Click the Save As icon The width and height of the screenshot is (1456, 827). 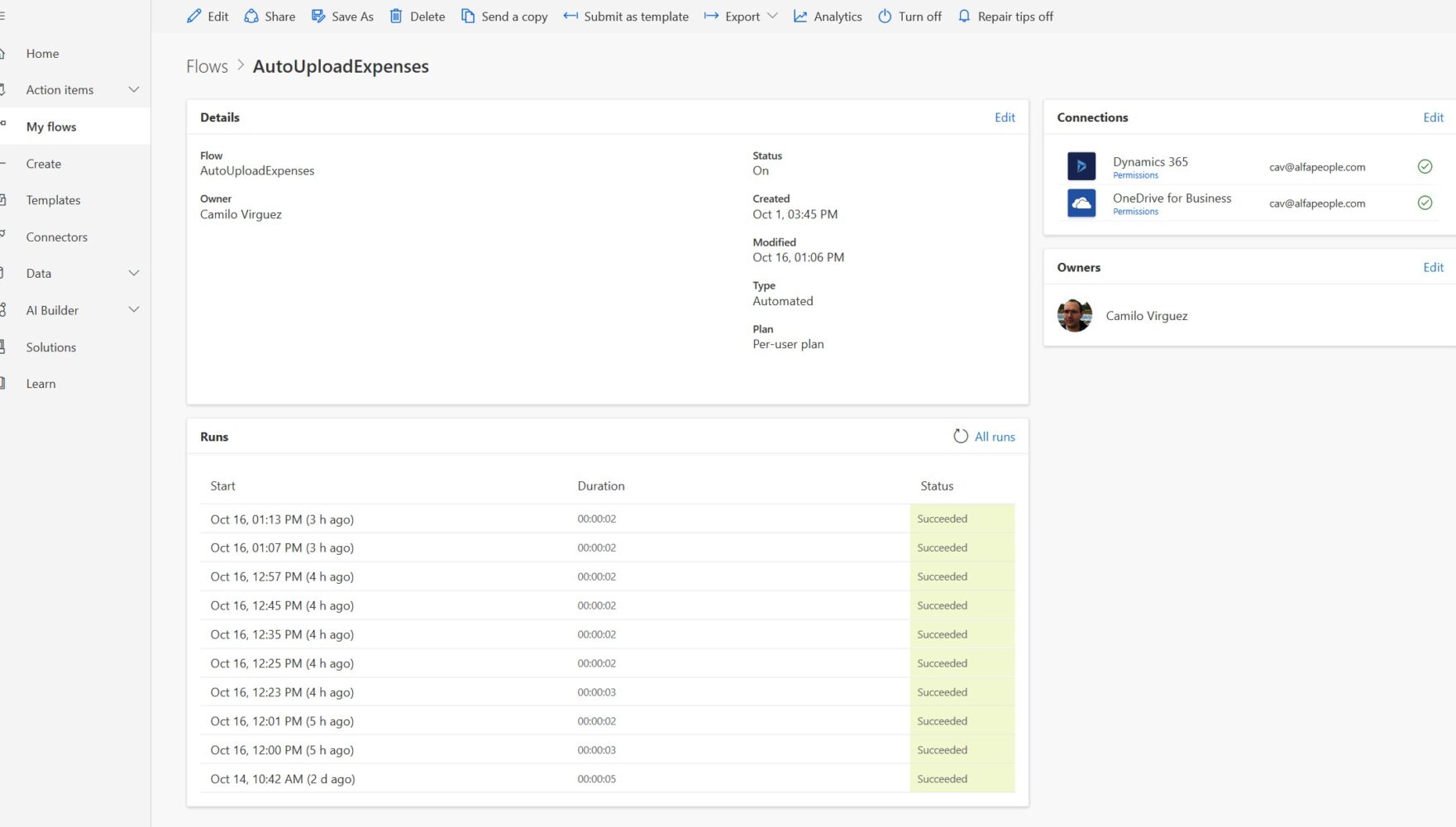click(x=317, y=16)
